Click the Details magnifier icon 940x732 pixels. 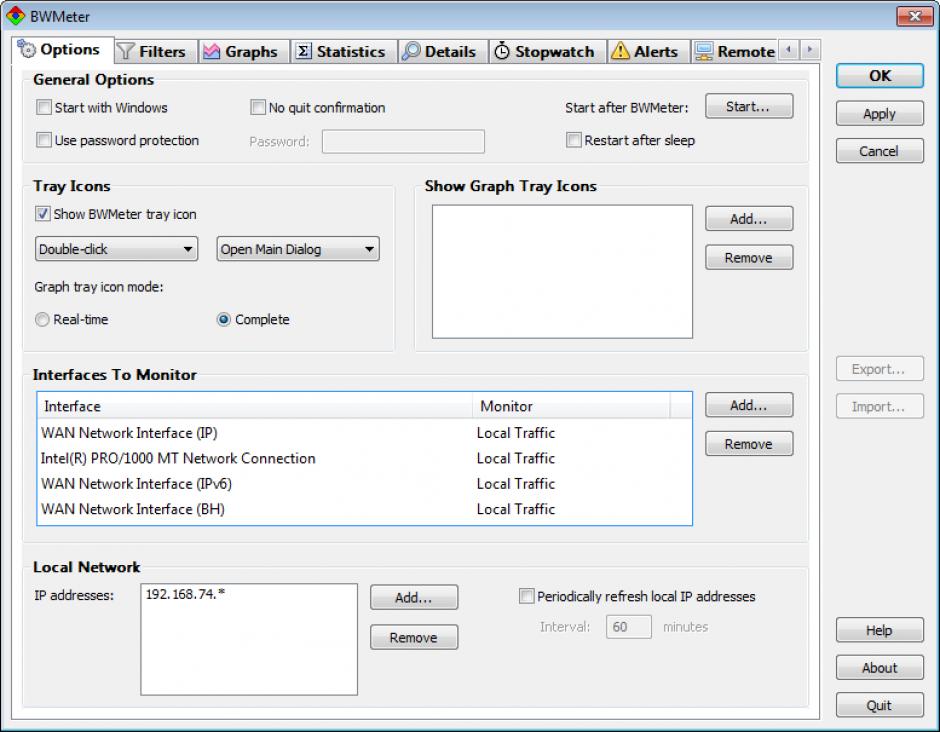click(411, 52)
